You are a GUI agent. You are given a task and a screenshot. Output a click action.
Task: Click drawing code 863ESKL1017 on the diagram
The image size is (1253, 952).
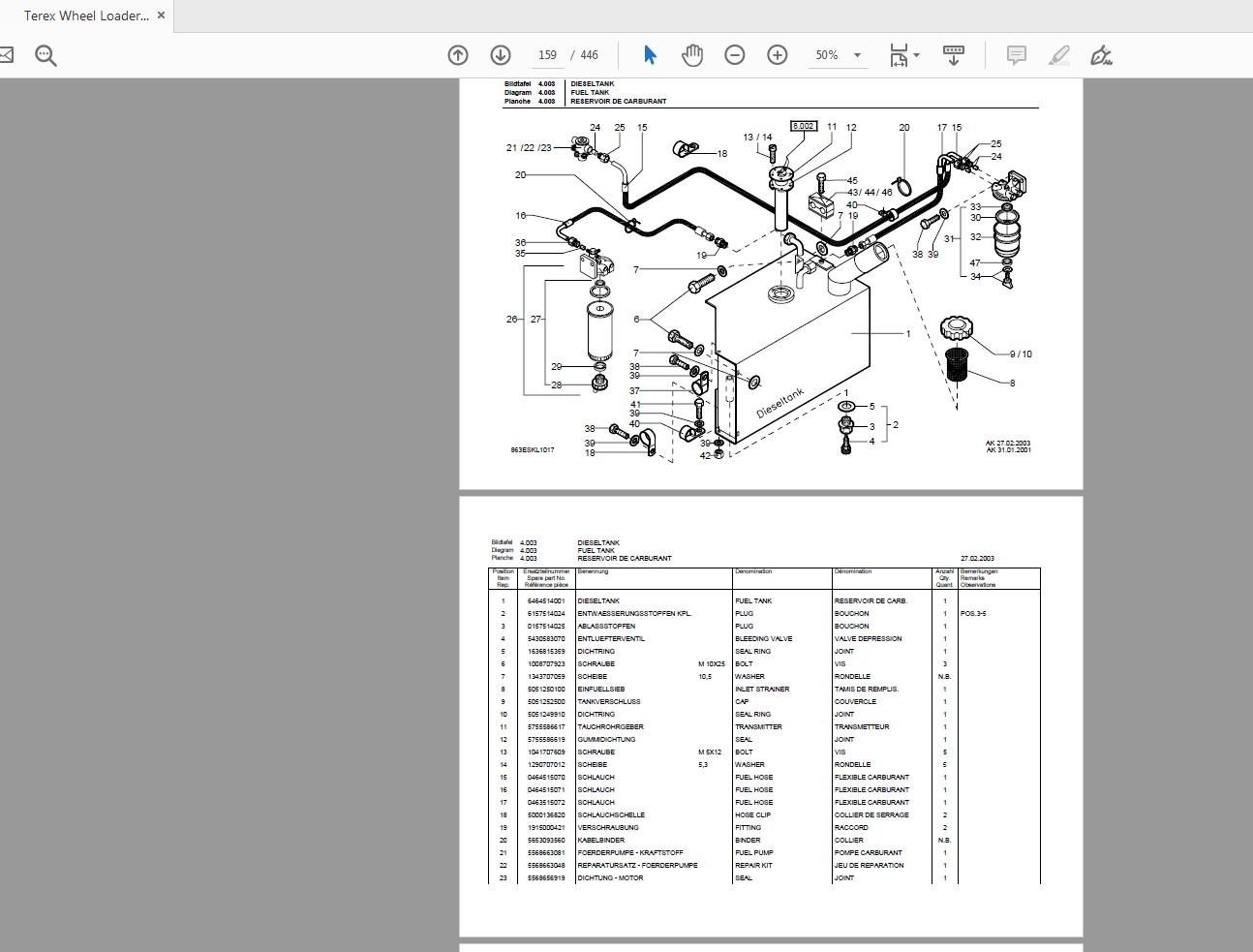tap(533, 450)
